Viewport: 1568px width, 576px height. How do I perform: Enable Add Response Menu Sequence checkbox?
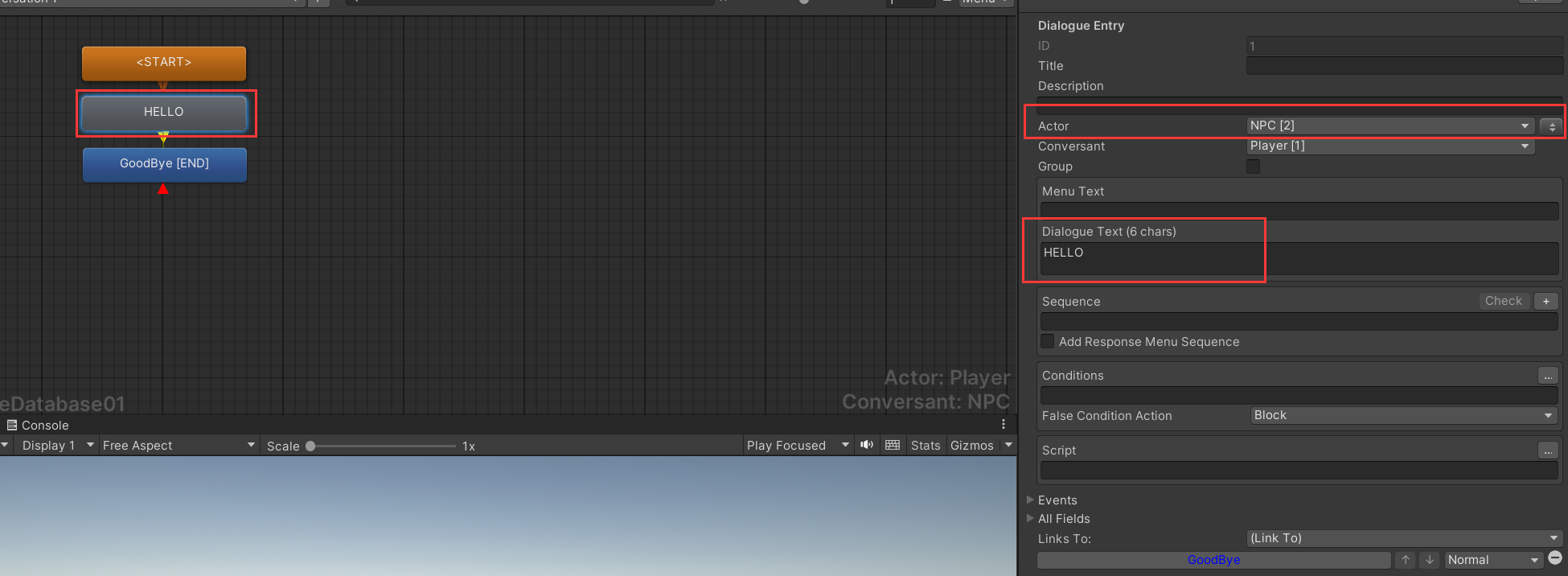point(1048,341)
